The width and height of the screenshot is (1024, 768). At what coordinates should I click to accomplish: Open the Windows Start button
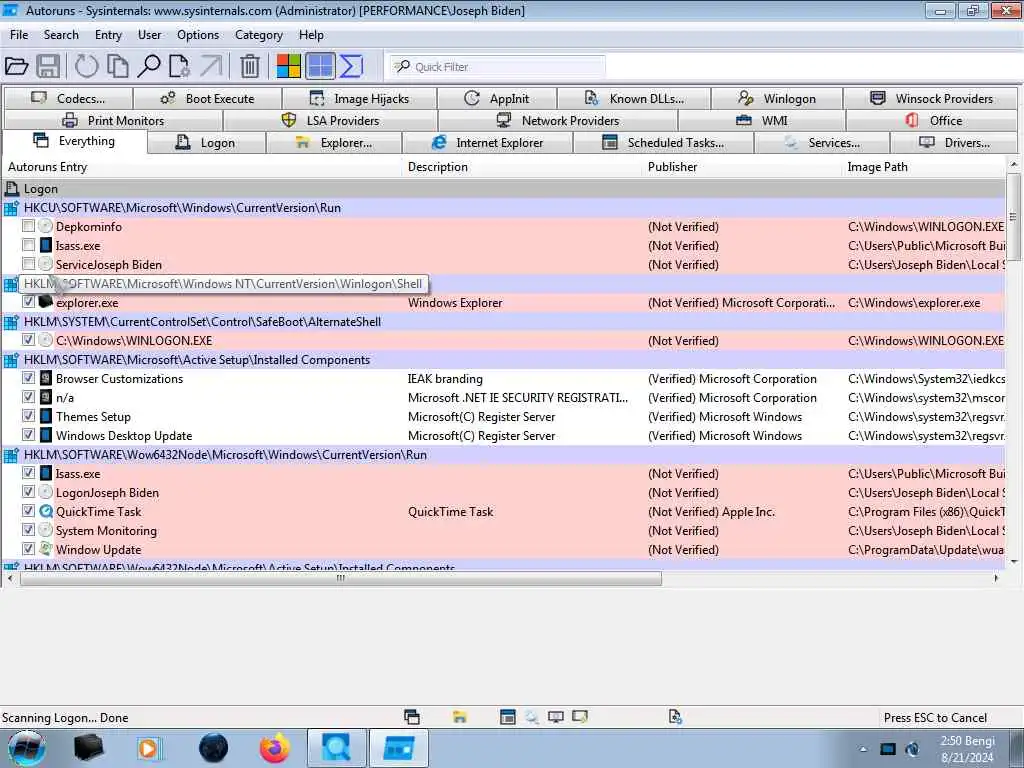point(27,748)
